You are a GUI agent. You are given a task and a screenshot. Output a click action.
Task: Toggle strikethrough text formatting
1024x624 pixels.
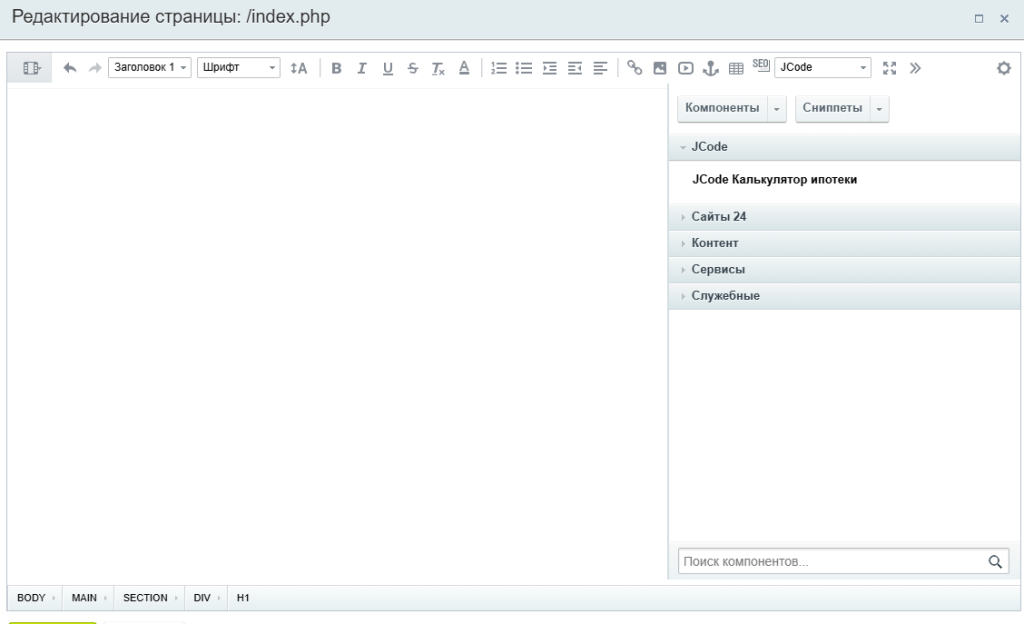[412, 68]
